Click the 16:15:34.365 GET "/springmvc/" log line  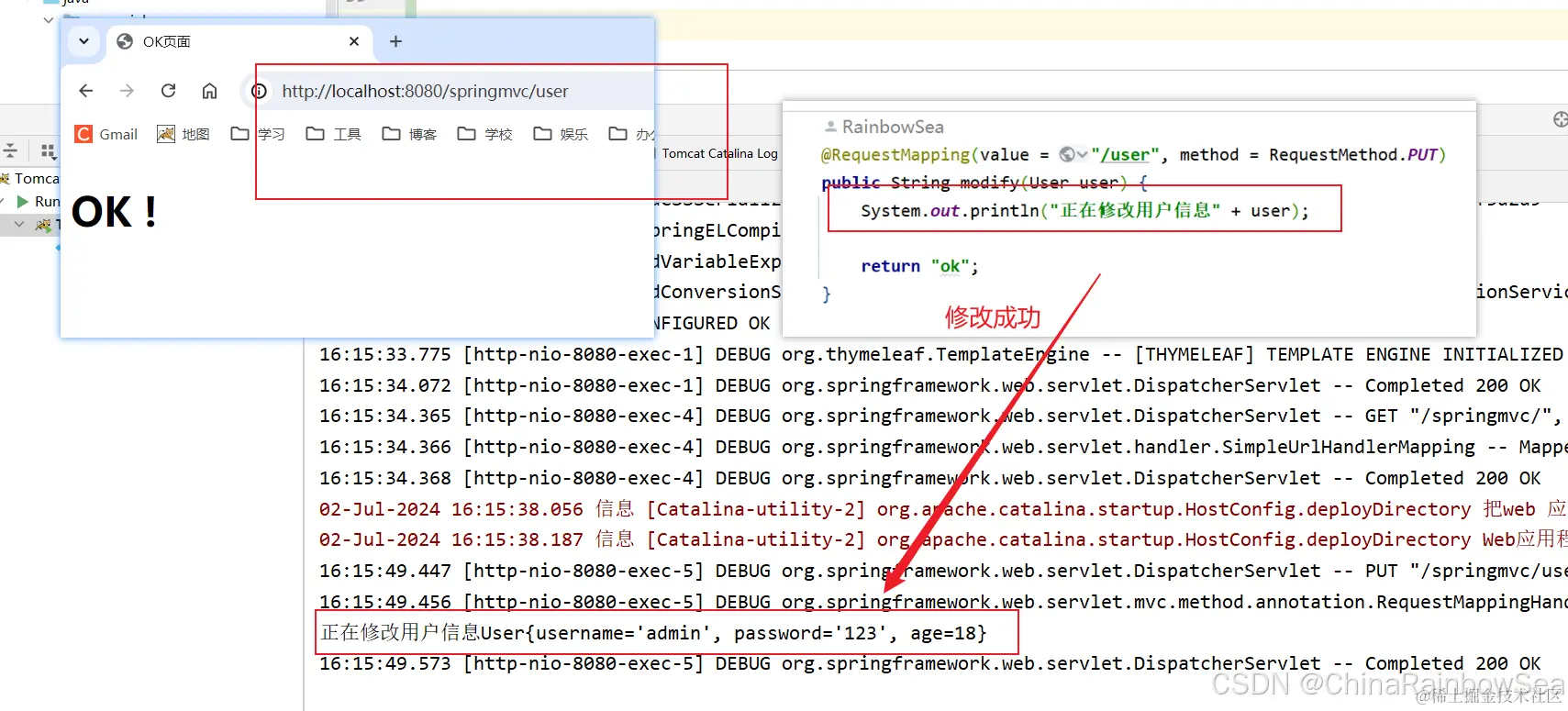[x=940, y=416]
